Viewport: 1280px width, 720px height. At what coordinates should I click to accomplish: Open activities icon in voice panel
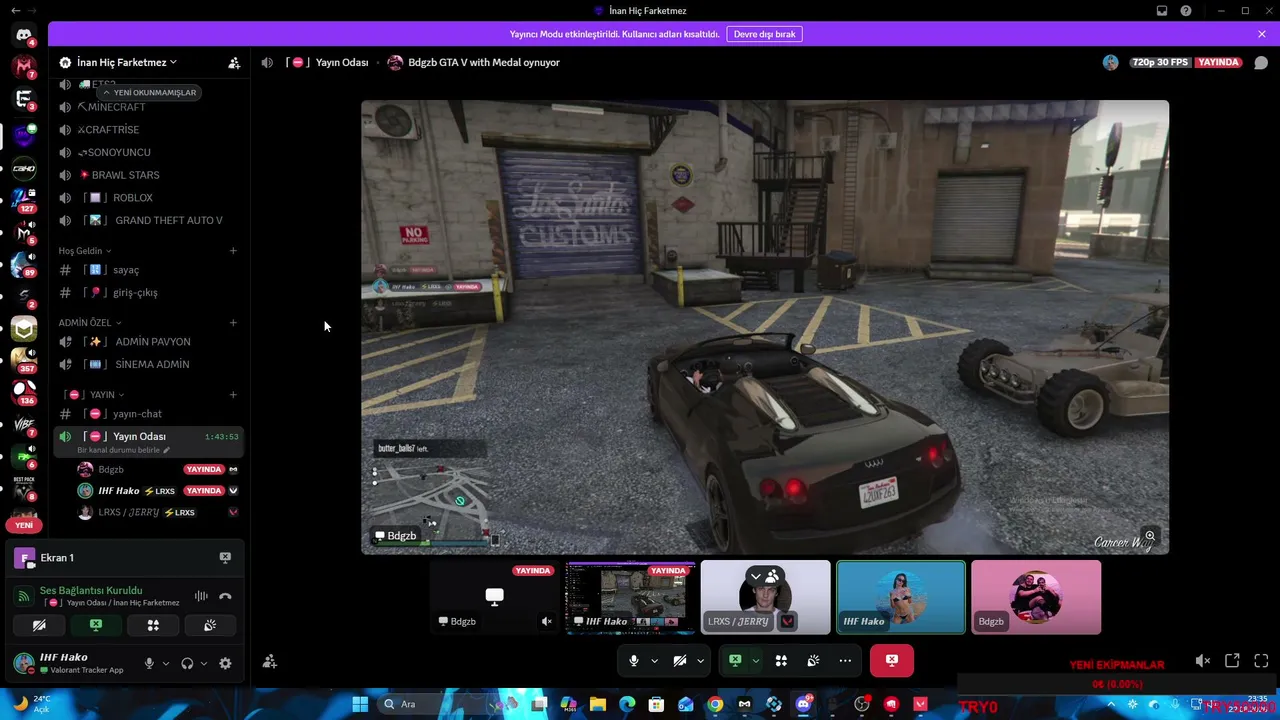point(153,625)
